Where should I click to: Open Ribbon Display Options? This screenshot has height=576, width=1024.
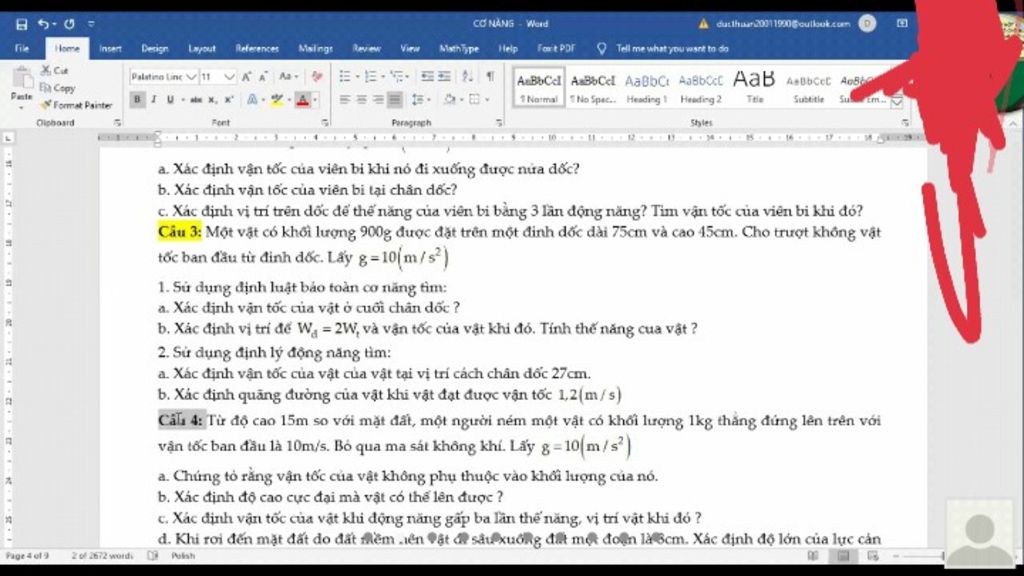pyautogui.click(x=902, y=24)
